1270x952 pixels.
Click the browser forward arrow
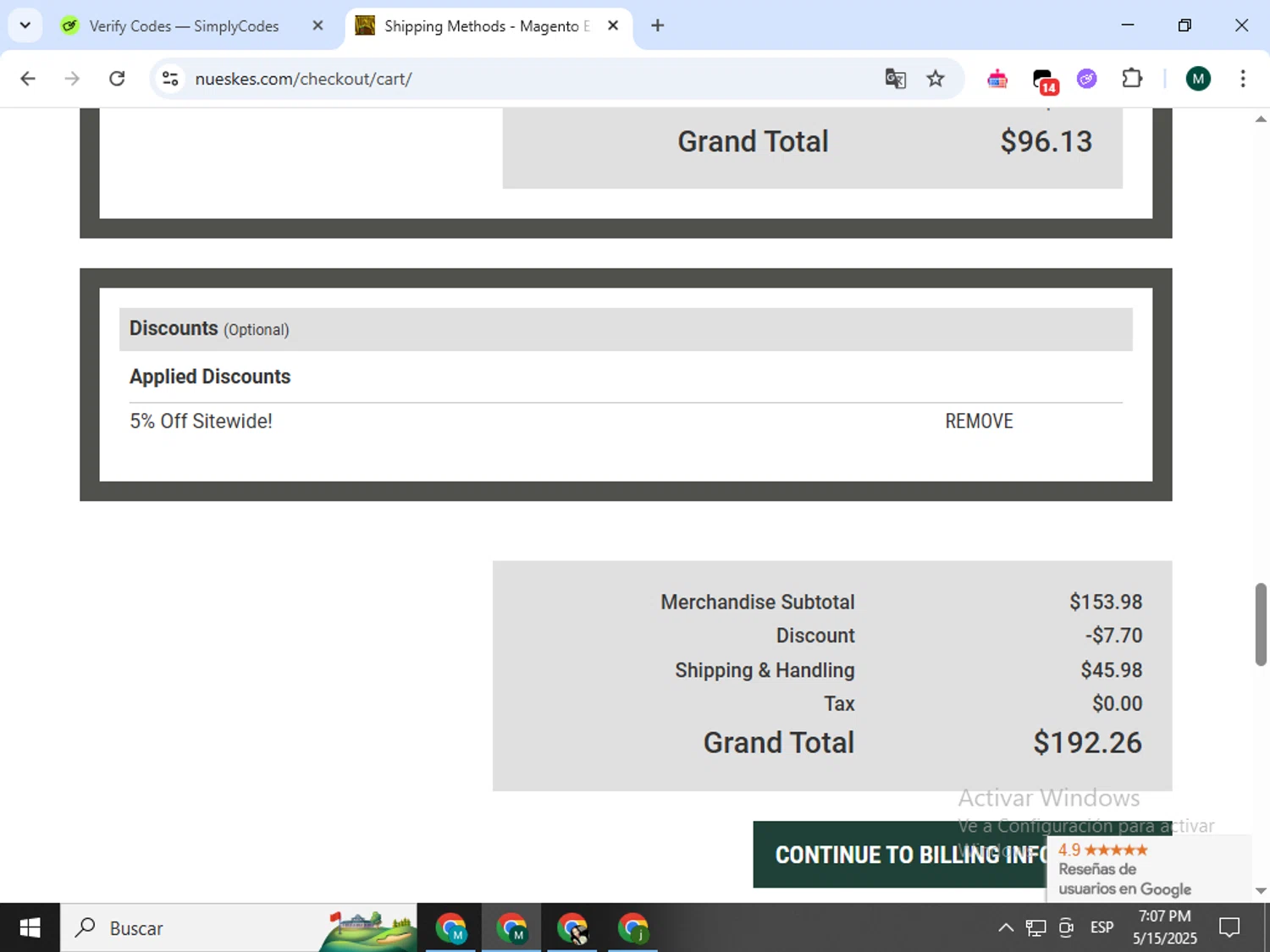[x=72, y=79]
